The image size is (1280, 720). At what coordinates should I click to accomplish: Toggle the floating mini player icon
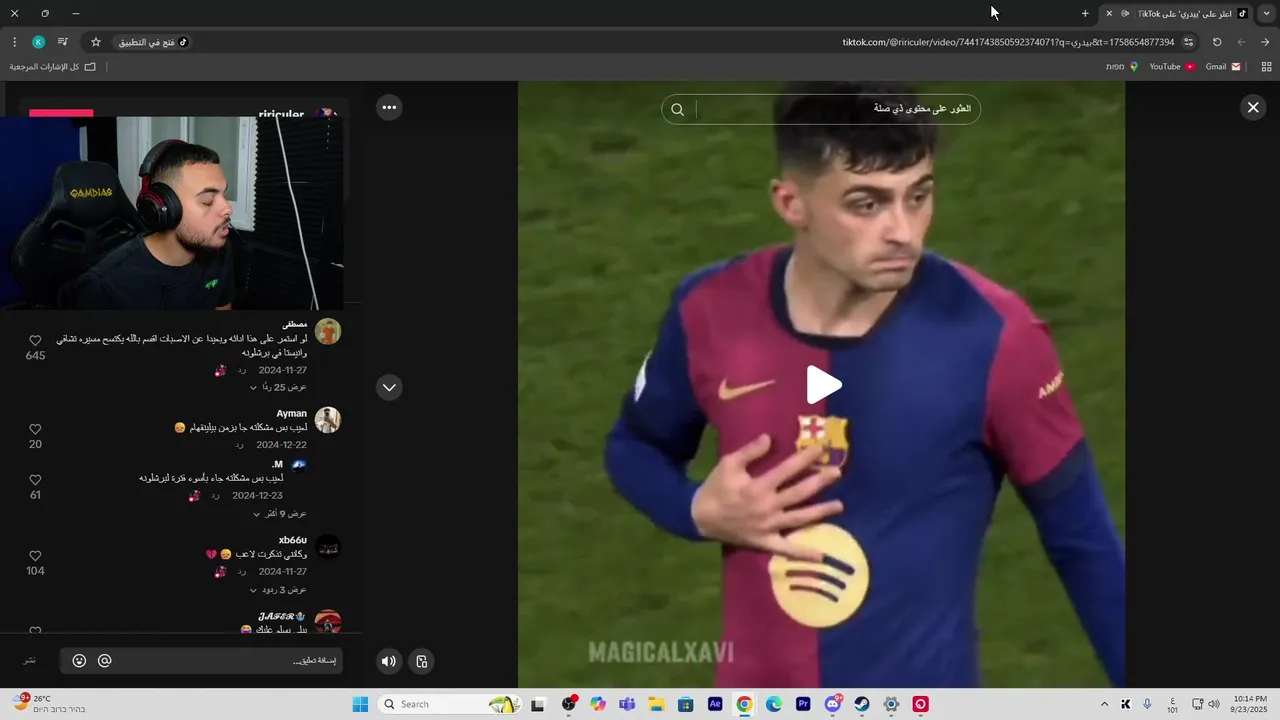pyautogui.click(x=422, y=661)
